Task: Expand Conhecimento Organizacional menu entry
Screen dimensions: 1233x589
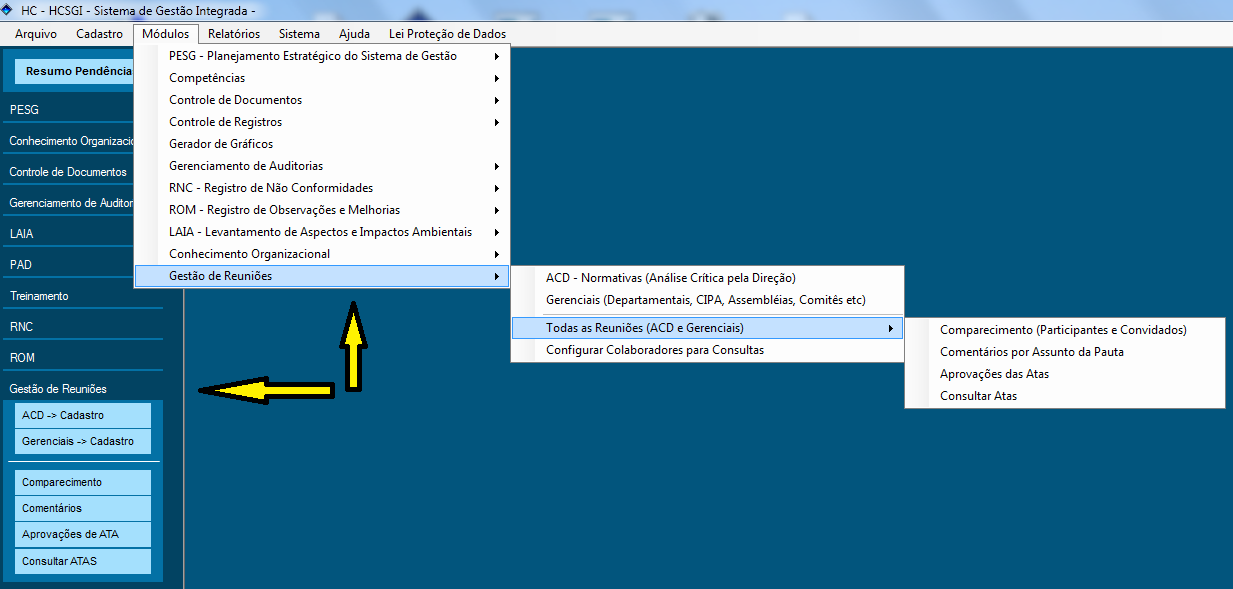Action: pos(322,254)
